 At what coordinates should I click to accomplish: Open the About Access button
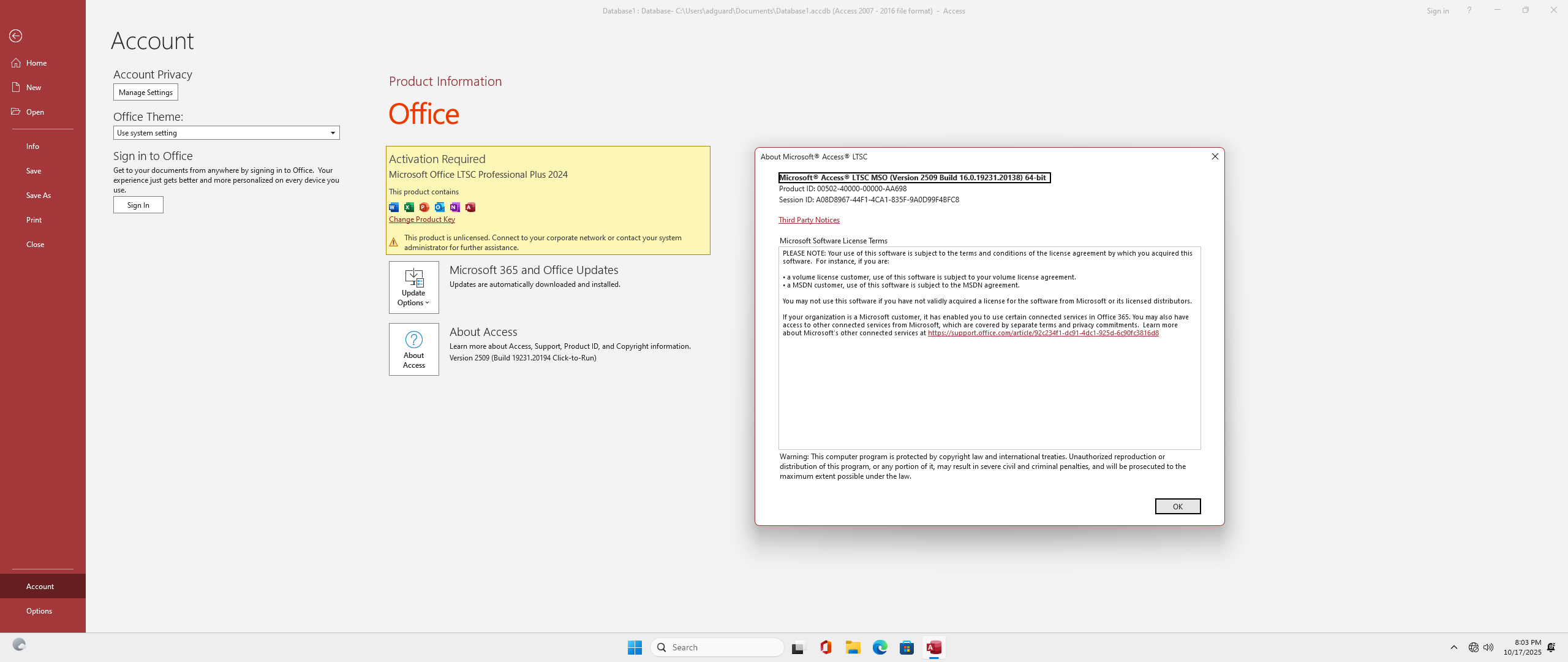click(413, 349)
